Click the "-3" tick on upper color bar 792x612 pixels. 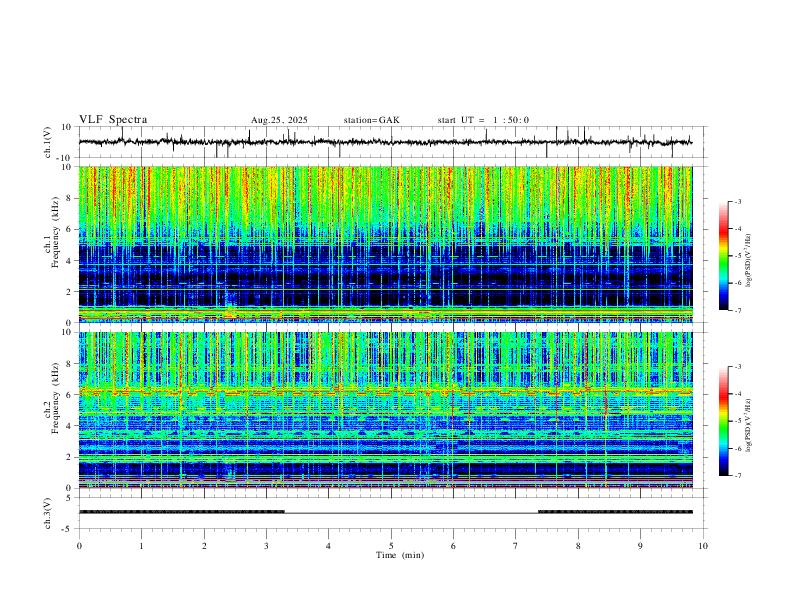(x=738, y=201)
